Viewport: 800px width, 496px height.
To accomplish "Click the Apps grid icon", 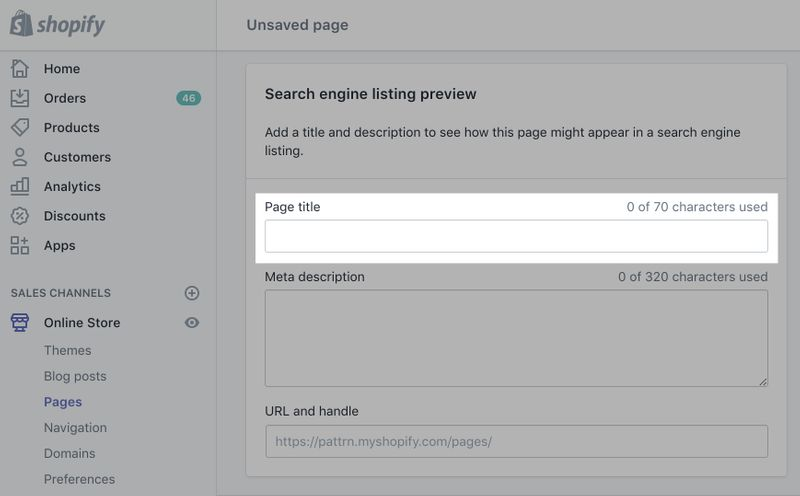I will (20, 245).
